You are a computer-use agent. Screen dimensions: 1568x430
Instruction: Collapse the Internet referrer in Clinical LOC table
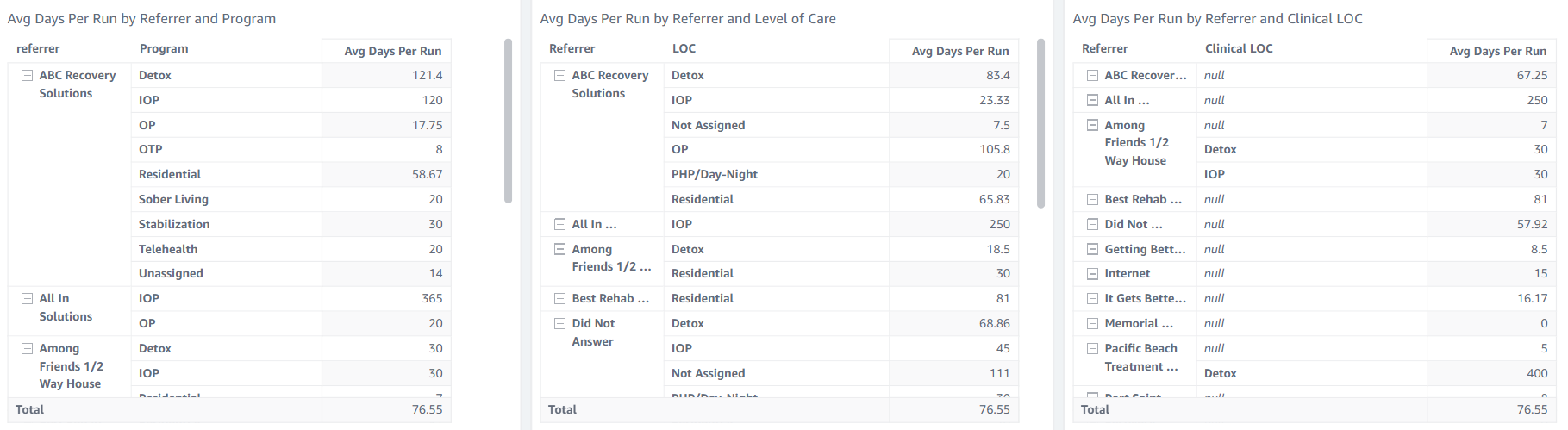pyautogui.click(x=1092, y=274)
